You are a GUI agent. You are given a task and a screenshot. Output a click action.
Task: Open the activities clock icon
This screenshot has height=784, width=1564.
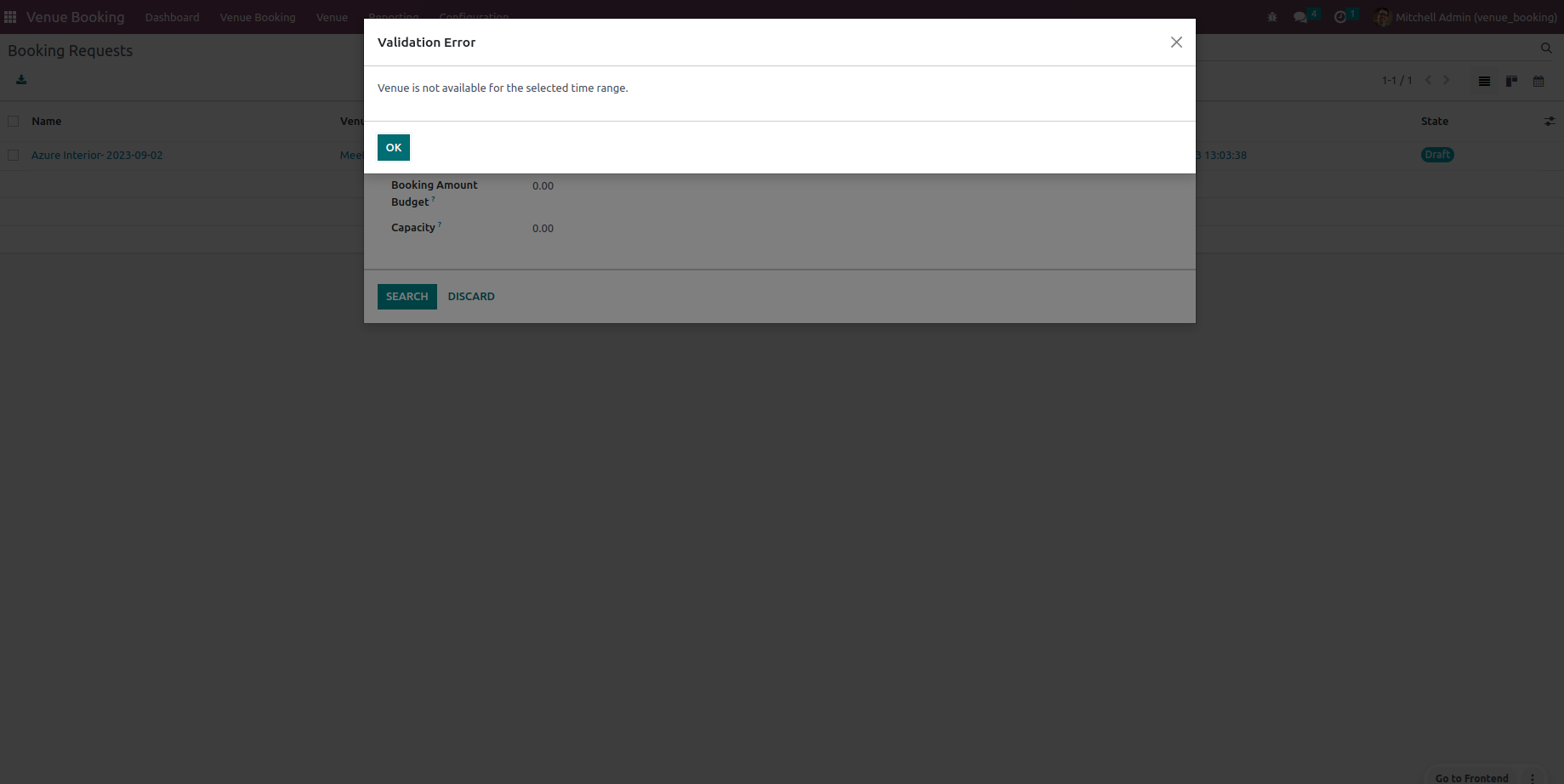pos(1340,17)
